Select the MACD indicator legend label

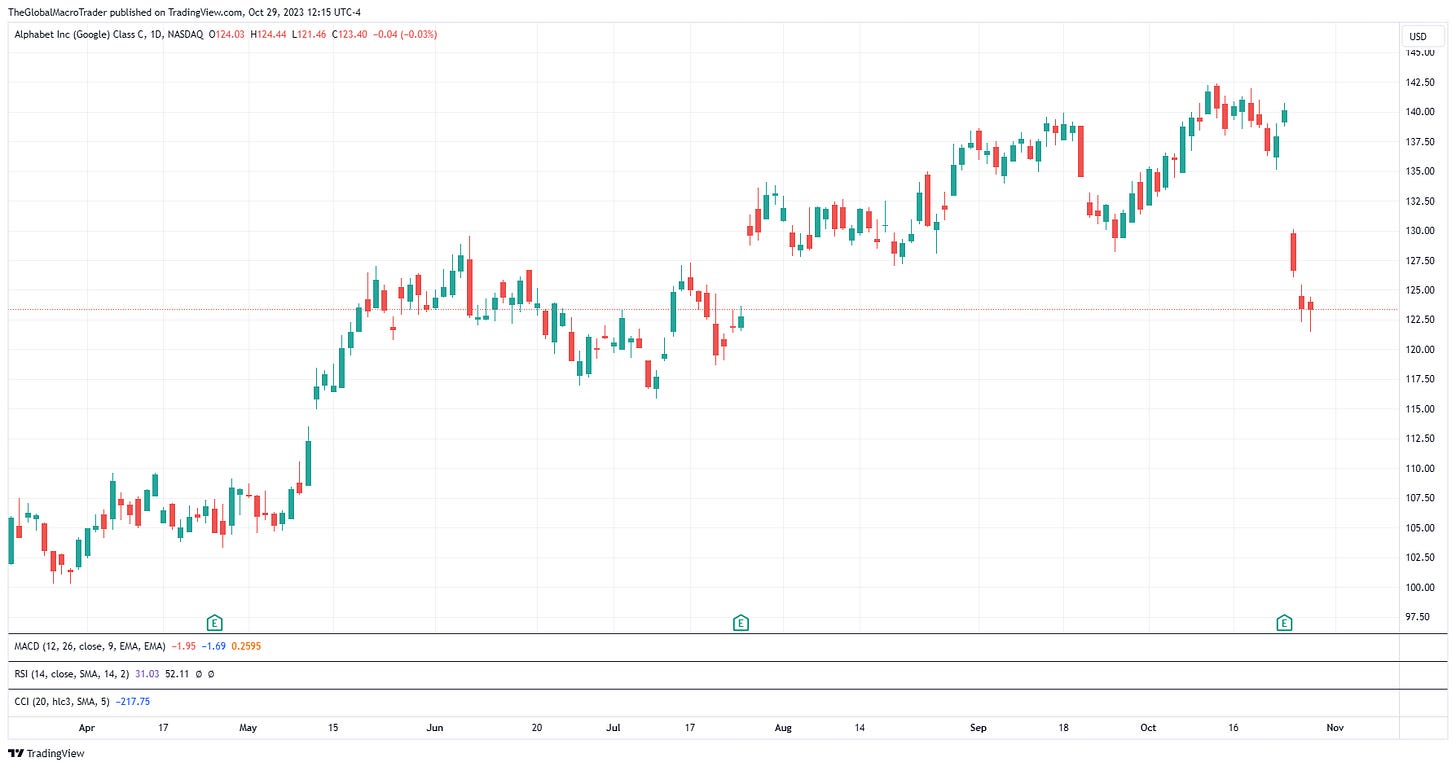(x=89, y=646)
